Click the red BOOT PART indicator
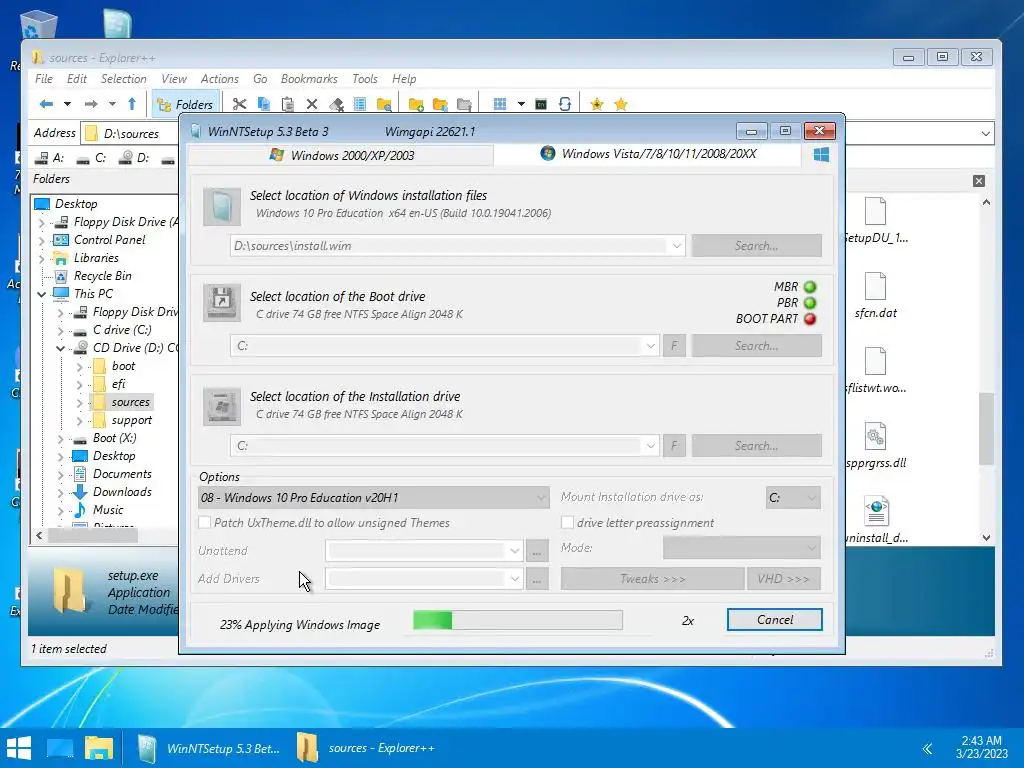1024x768 pixels. click(x=810, y=319)
